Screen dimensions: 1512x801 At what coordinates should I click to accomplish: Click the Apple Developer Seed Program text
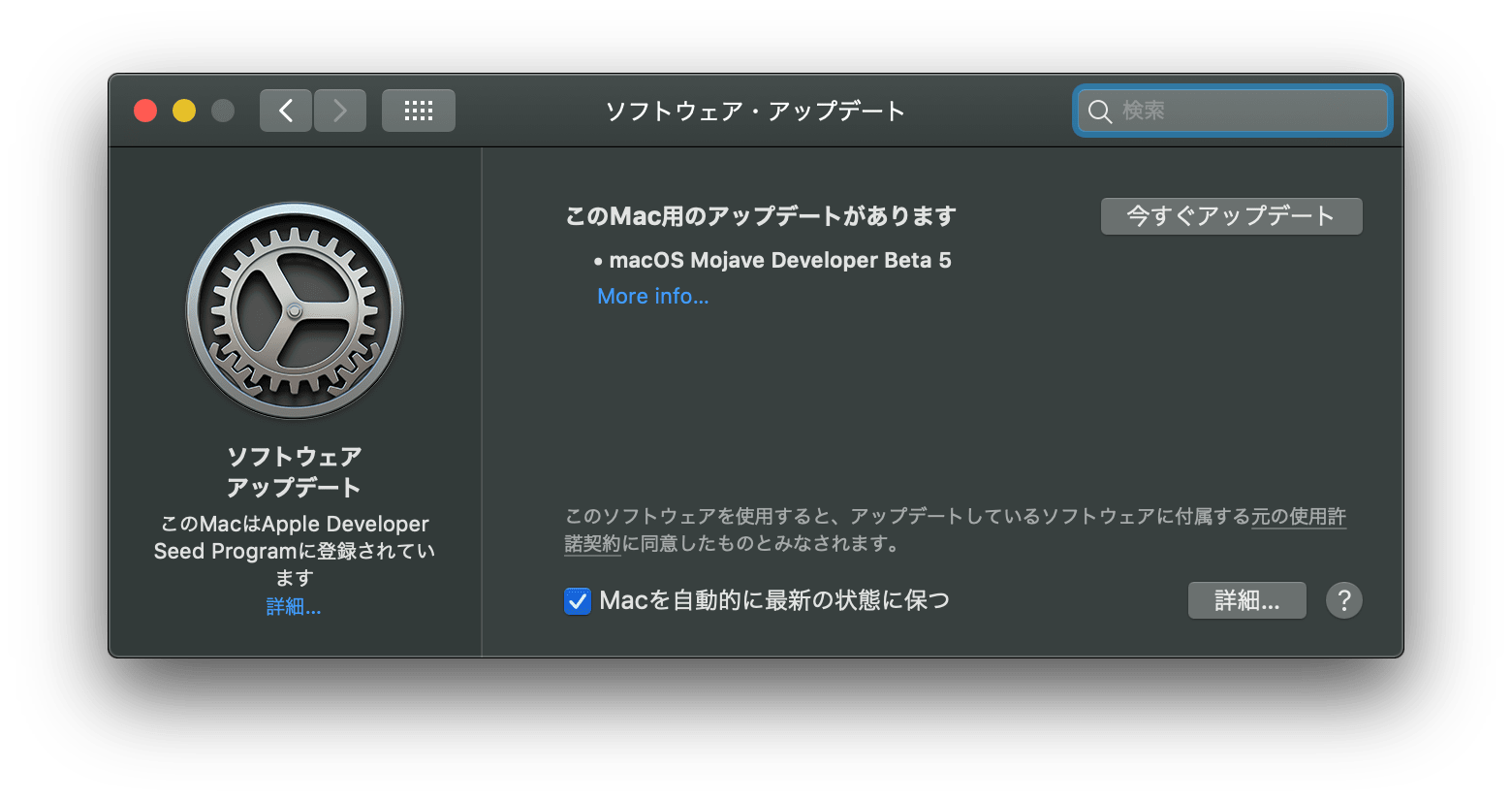tap(295, 550)
